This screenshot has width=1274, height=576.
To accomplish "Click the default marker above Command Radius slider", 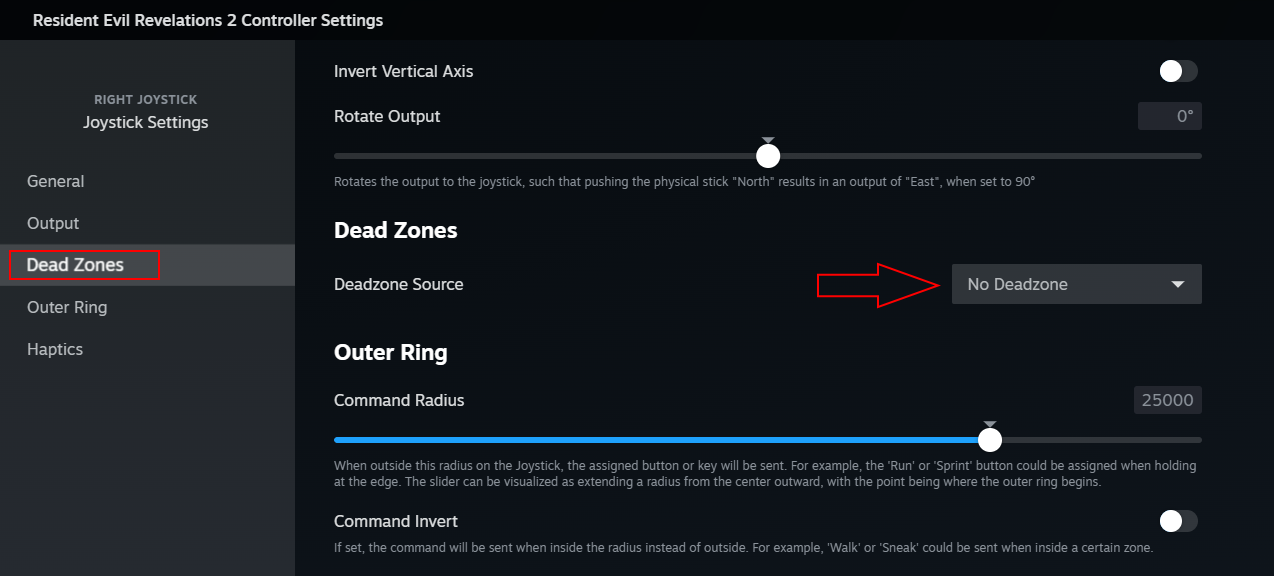I will tap(990, 425).
